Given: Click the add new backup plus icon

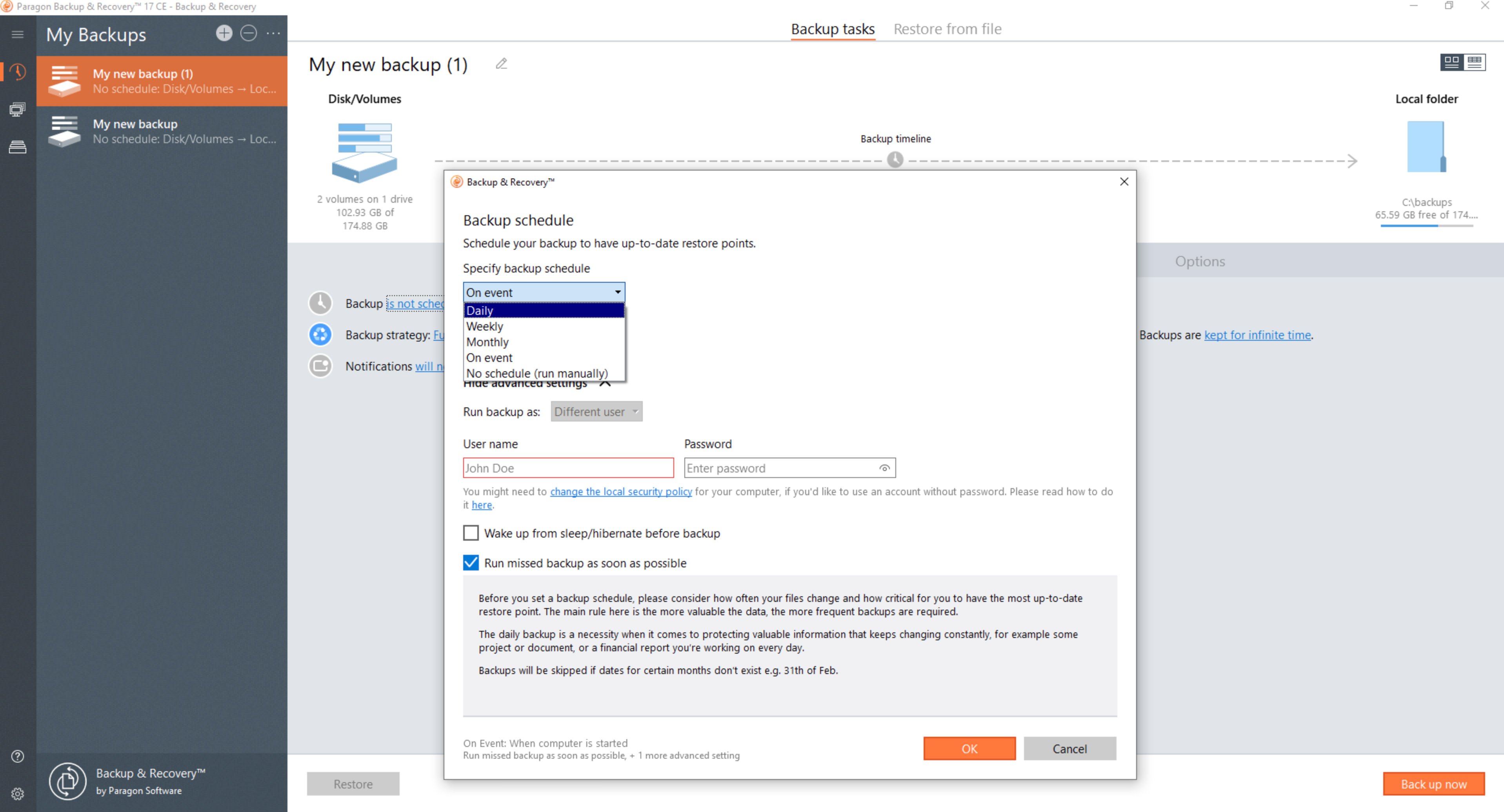Looking at the screenshot, I should pyautogui.click(x=222, y=35).
